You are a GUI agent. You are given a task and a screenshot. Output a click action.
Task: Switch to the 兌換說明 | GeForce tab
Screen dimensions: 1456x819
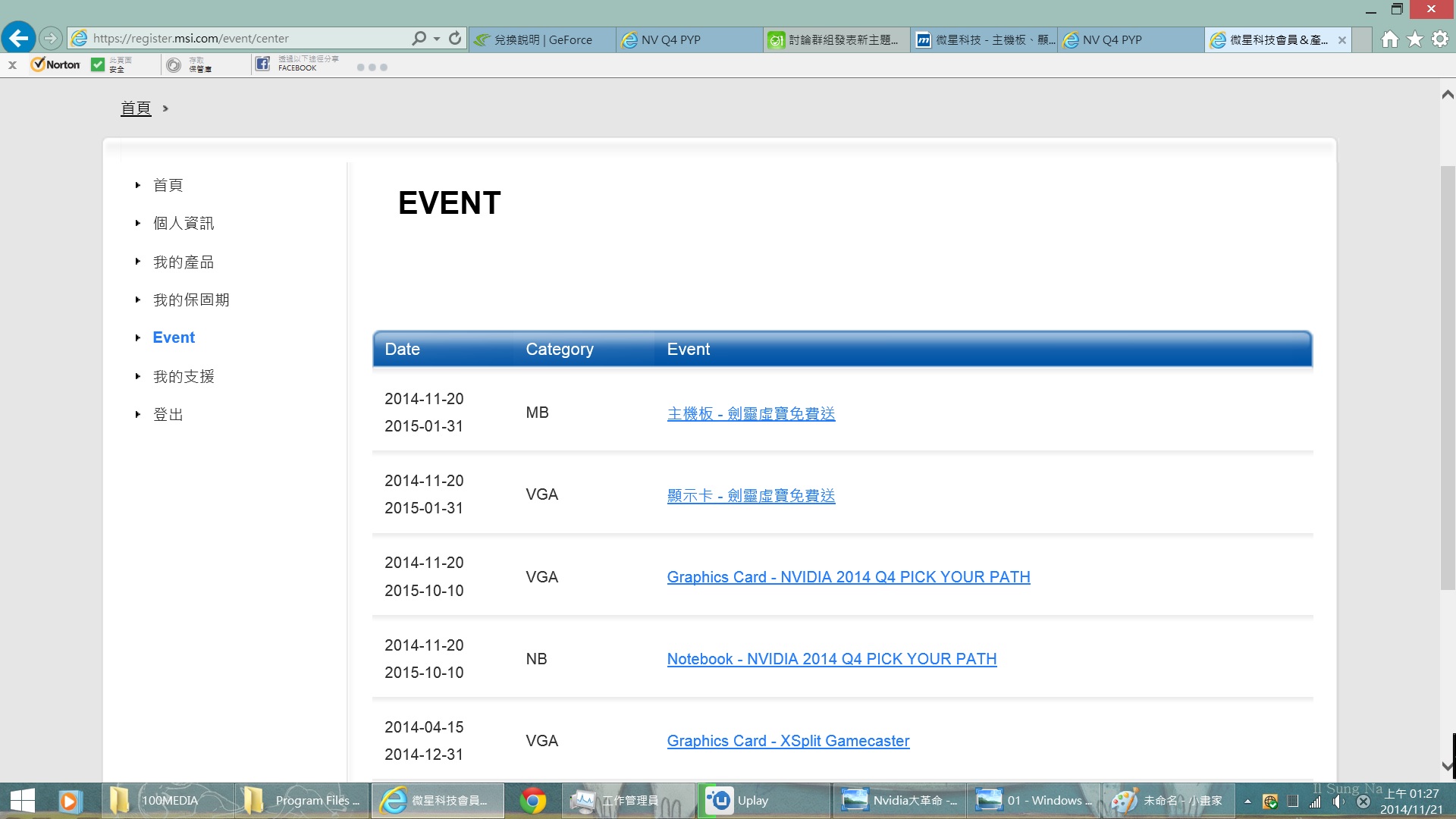[x=543, y=40]
